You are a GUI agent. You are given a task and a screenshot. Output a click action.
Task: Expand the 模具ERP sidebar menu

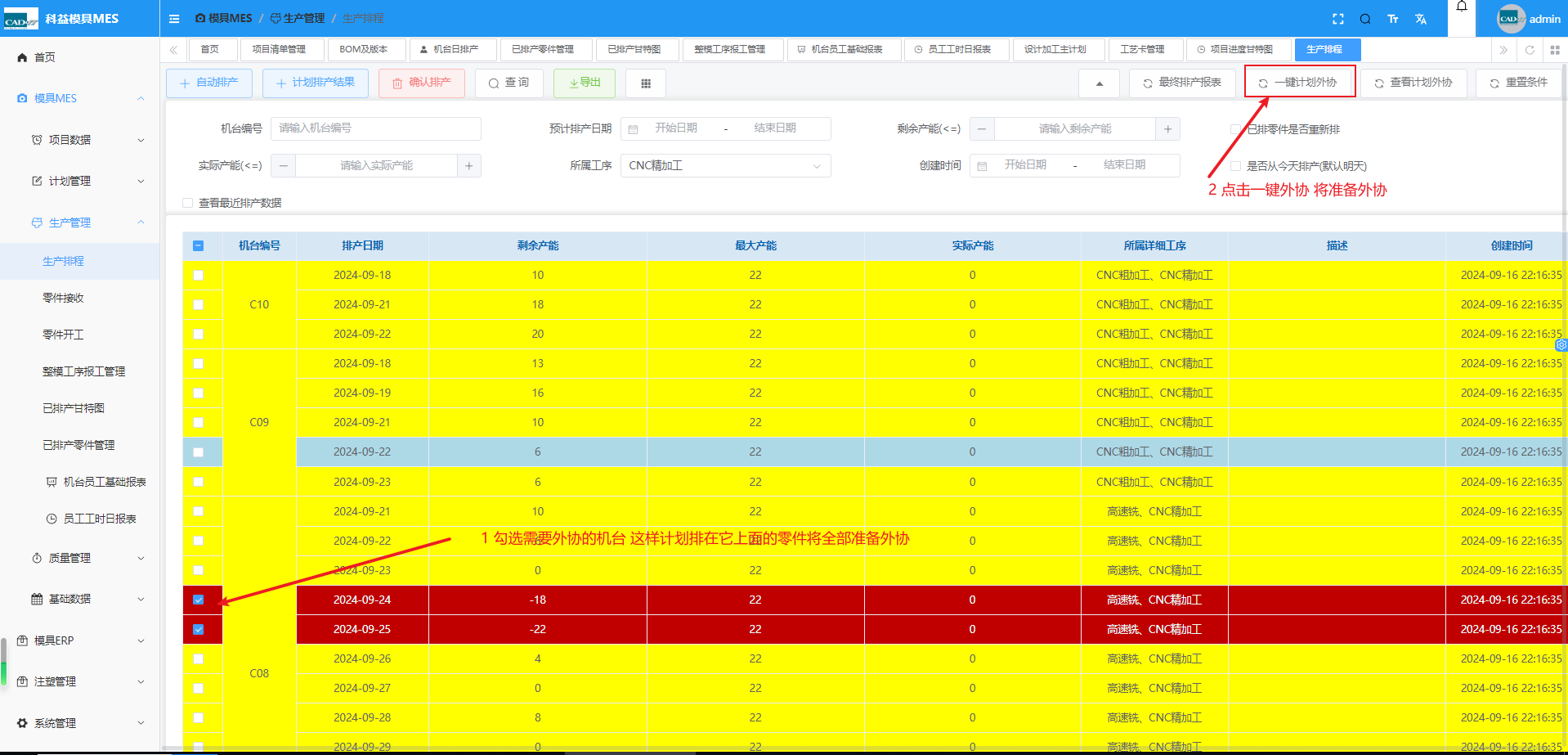tap(79, 640)
